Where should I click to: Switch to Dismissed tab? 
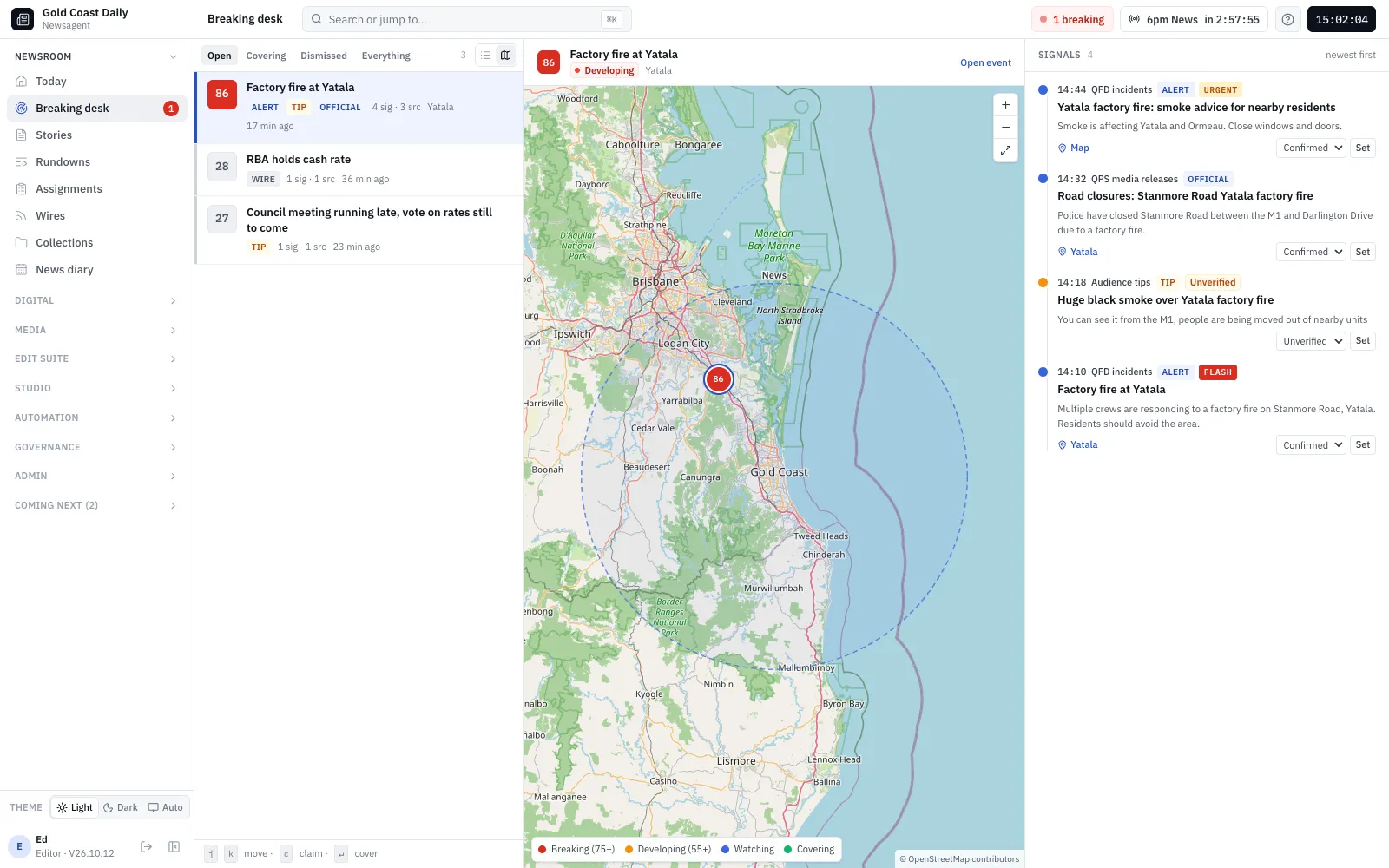tap(324, 56)
